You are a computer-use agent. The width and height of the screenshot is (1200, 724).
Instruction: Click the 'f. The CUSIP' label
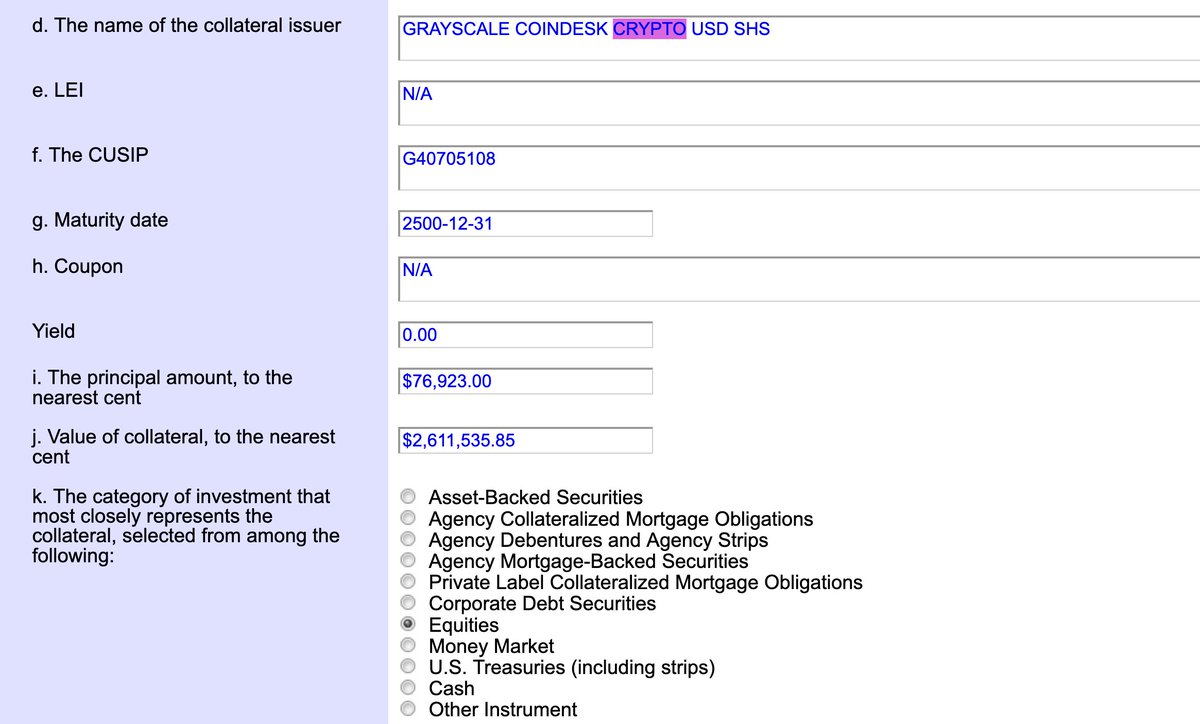(x=90, y=155)
